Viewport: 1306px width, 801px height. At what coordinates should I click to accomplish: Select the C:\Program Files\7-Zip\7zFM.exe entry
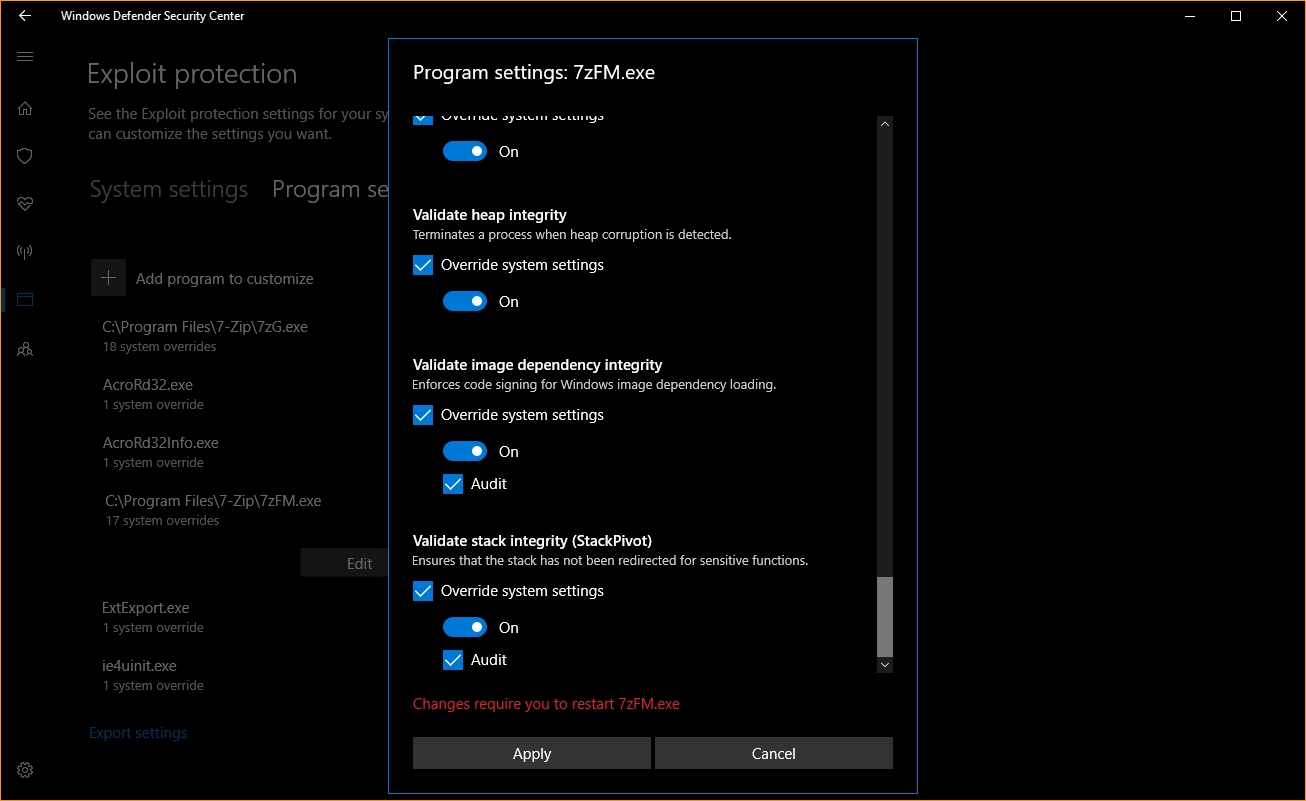click(x=214, y=510)
